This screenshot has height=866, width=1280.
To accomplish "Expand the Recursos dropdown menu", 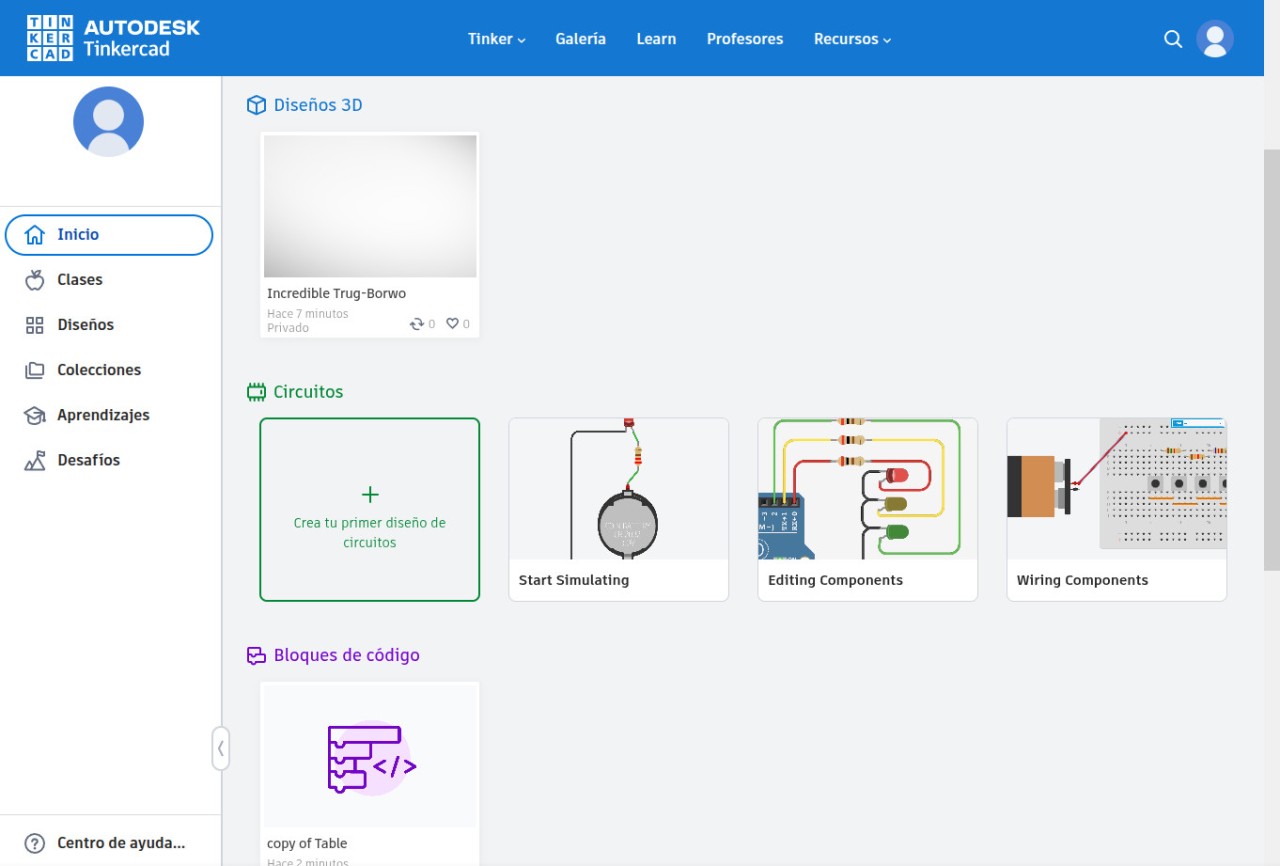I will coord(852,39).
